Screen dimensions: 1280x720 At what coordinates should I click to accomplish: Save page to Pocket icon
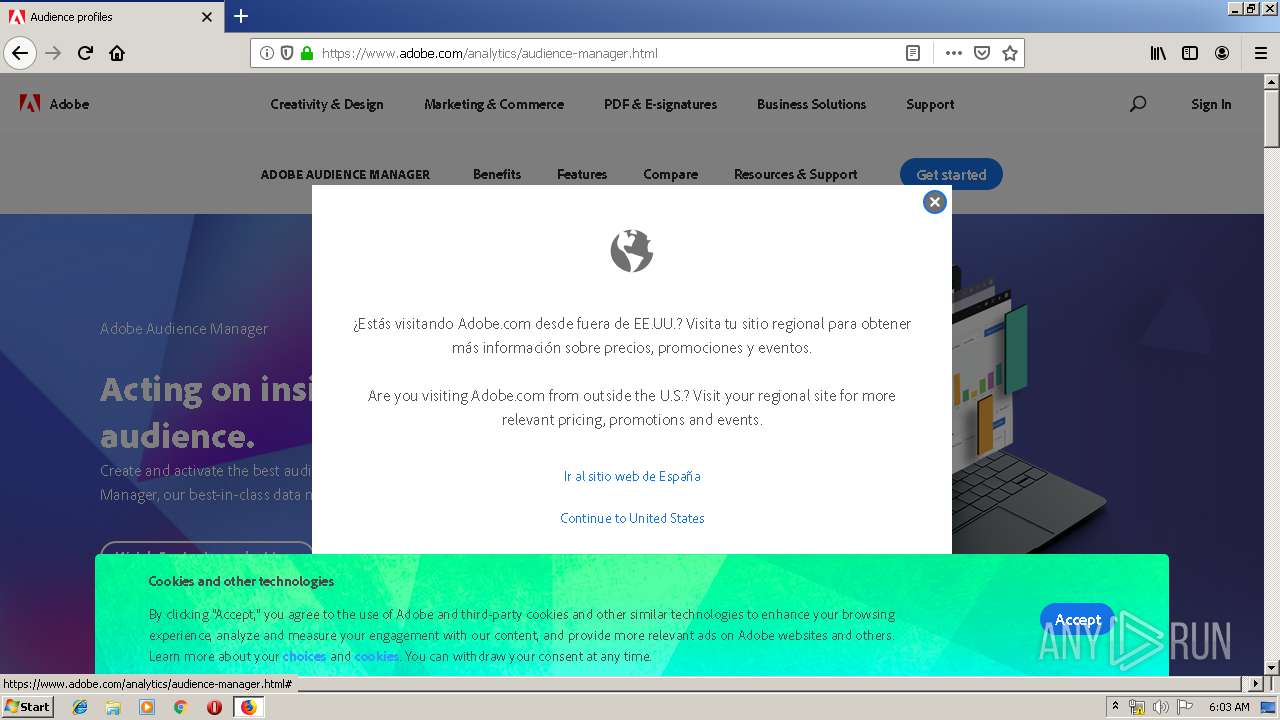pos(982,53)
